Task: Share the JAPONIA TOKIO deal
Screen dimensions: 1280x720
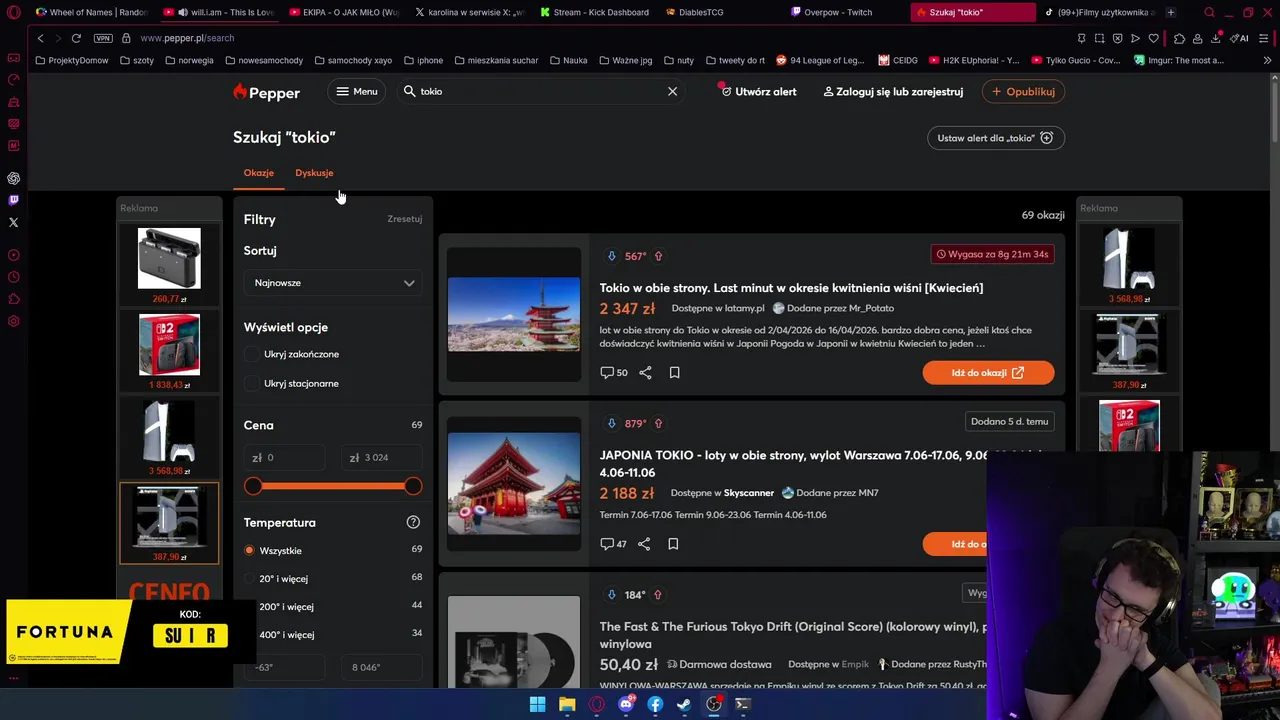Action: pos(644,544)
